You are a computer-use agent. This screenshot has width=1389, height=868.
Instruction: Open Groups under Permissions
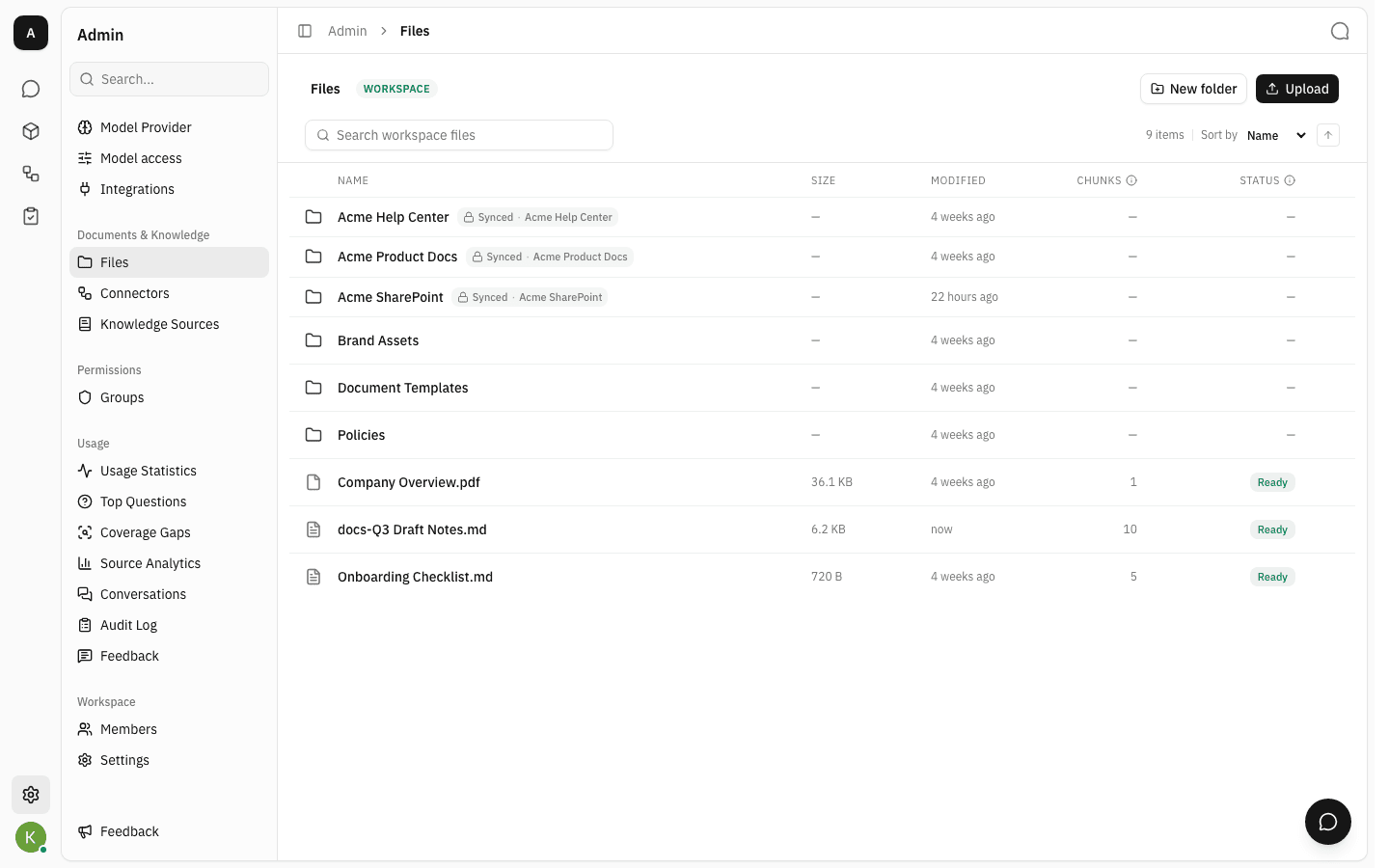coord(169,397)
